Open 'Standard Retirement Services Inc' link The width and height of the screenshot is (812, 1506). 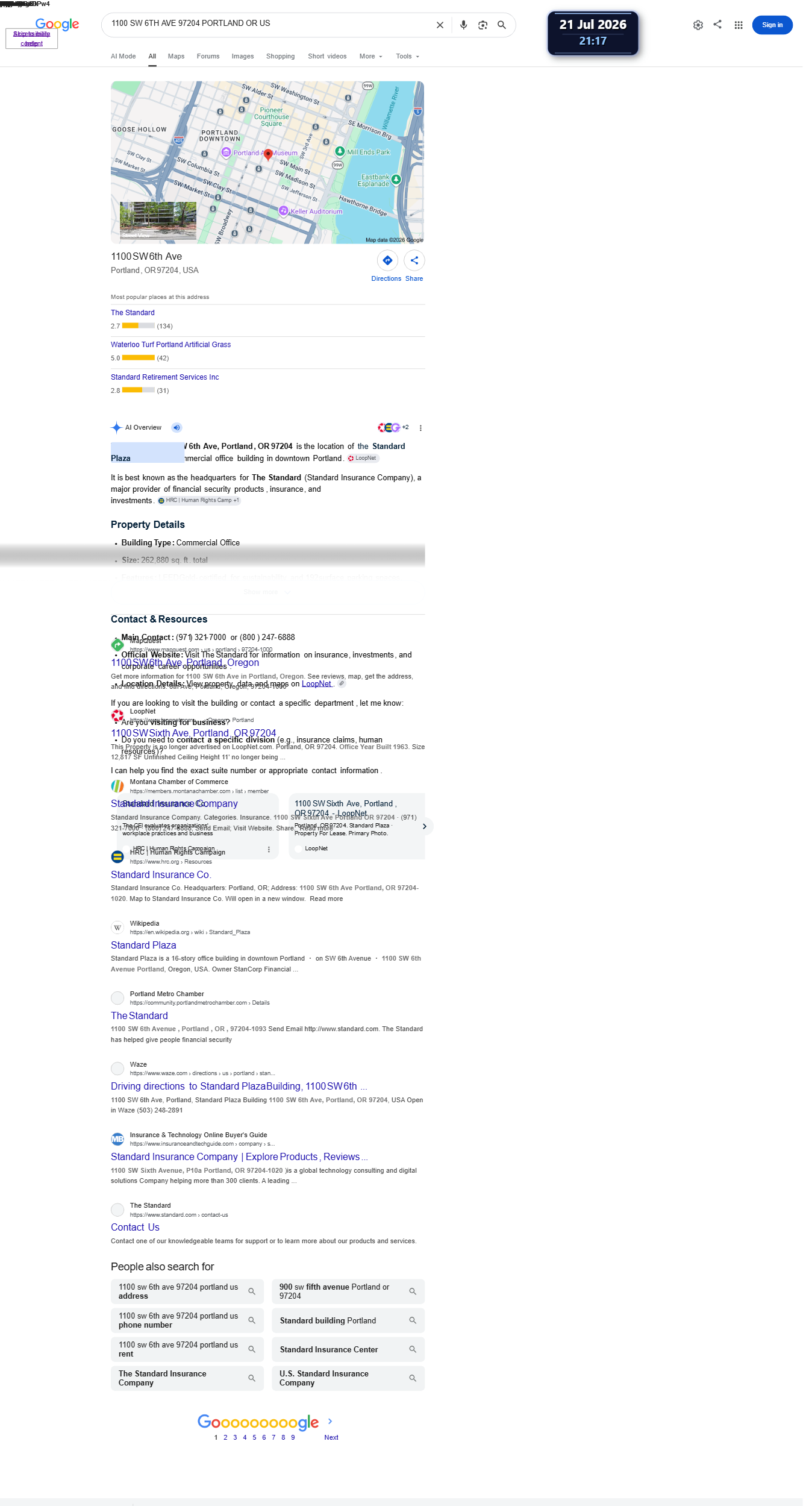coord(164,377)
